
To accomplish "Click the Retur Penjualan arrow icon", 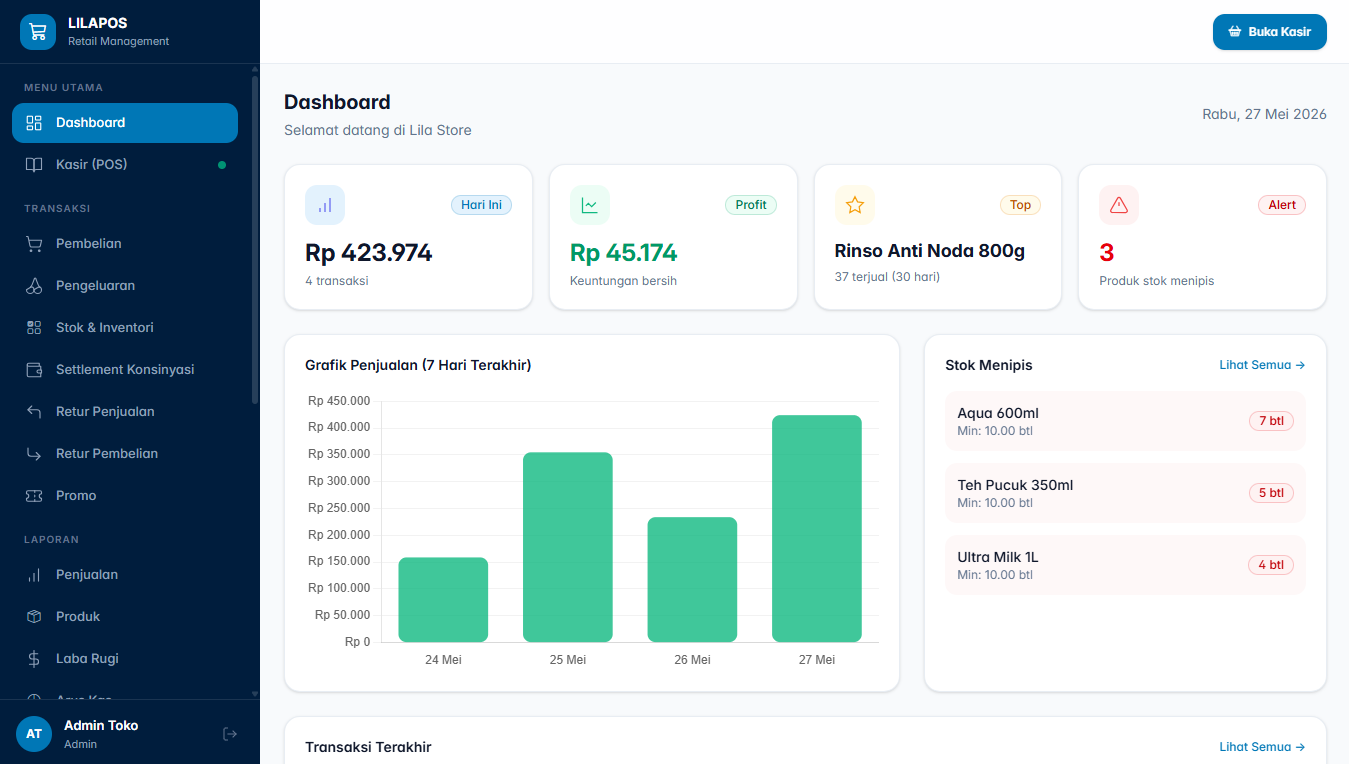I will click(34, 412).
